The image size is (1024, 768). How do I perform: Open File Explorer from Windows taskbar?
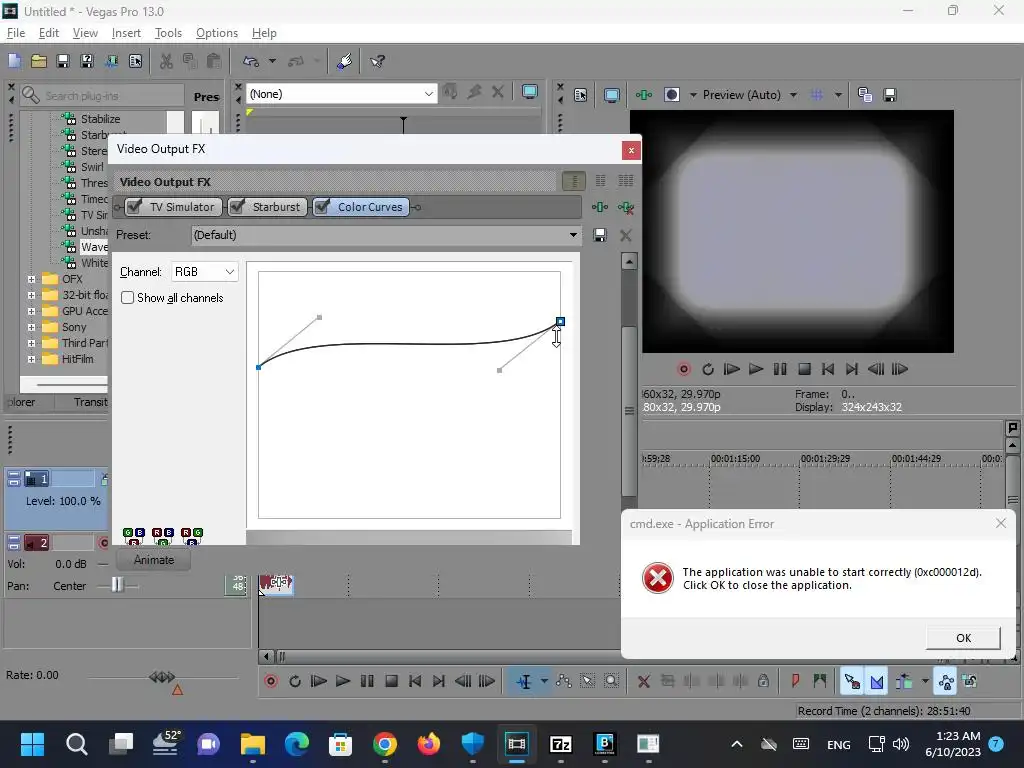[252, 744]
